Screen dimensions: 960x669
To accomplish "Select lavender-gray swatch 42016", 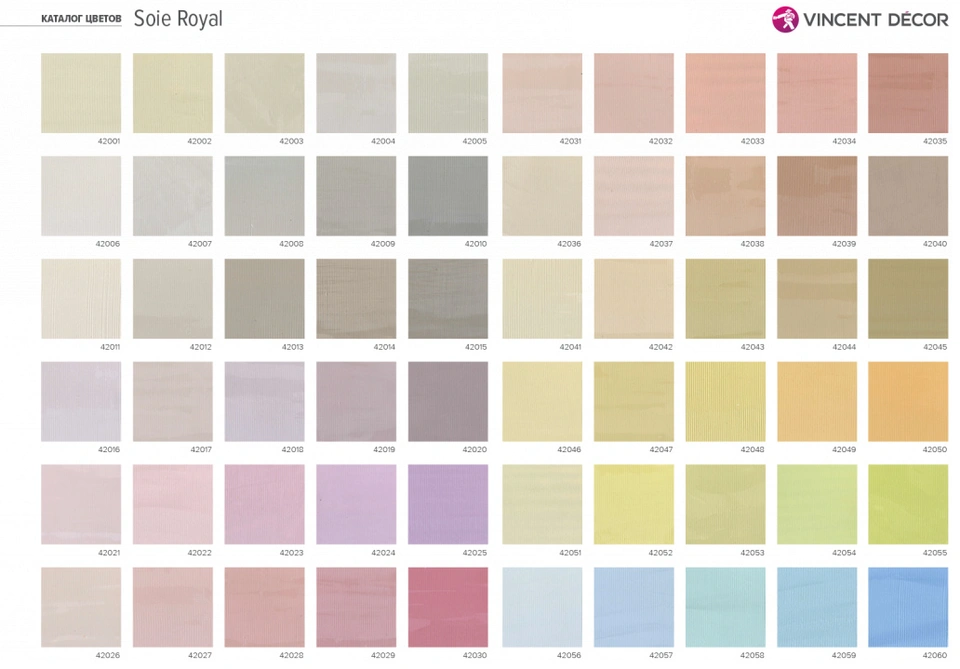I will point(81,402).
